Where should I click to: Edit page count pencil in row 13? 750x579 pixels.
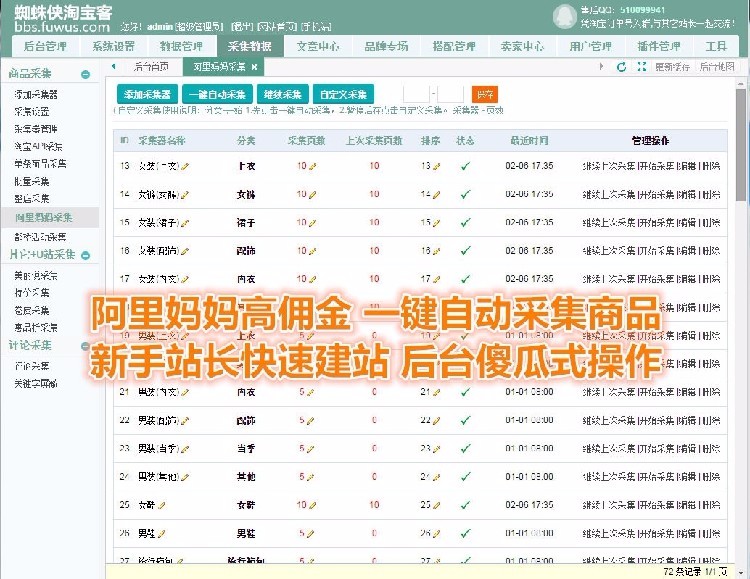[312, 167]
